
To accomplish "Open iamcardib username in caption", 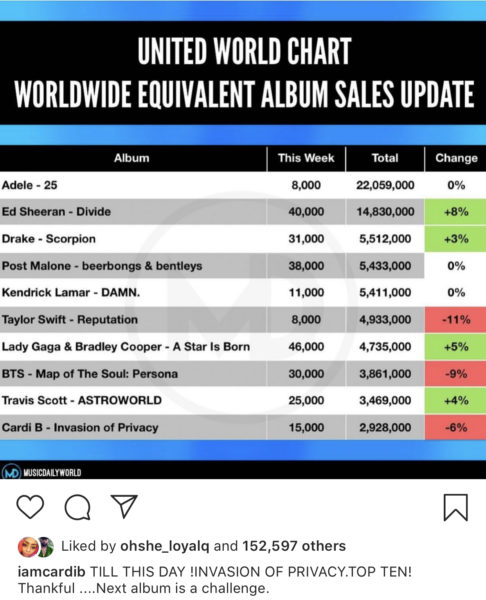I will point(51,572).
